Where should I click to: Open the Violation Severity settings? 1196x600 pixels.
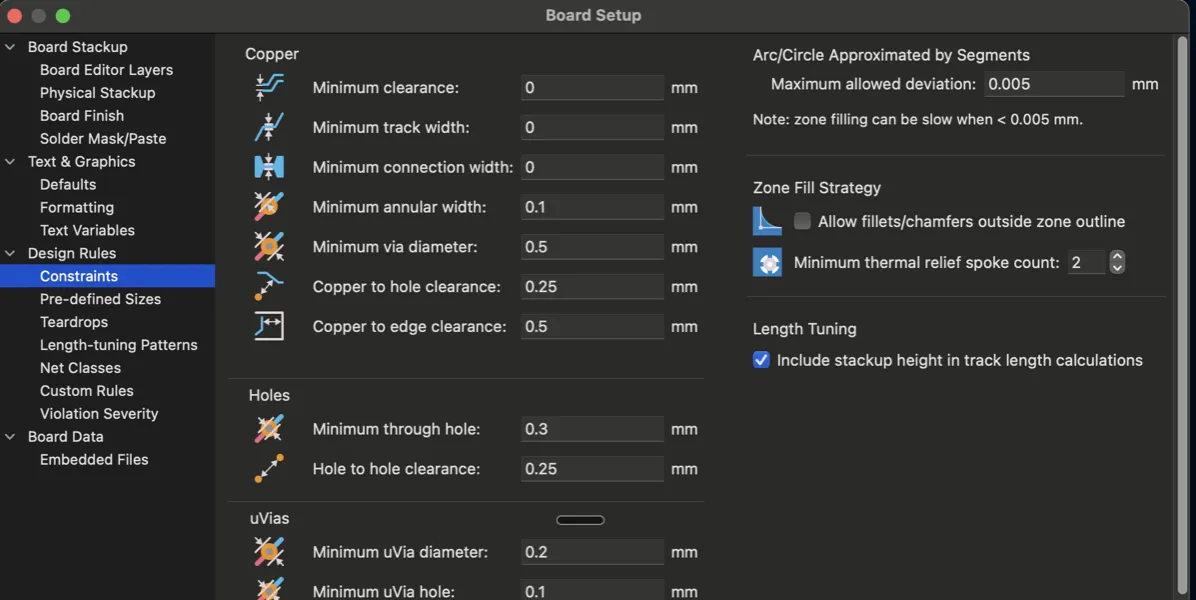(98, 413)
